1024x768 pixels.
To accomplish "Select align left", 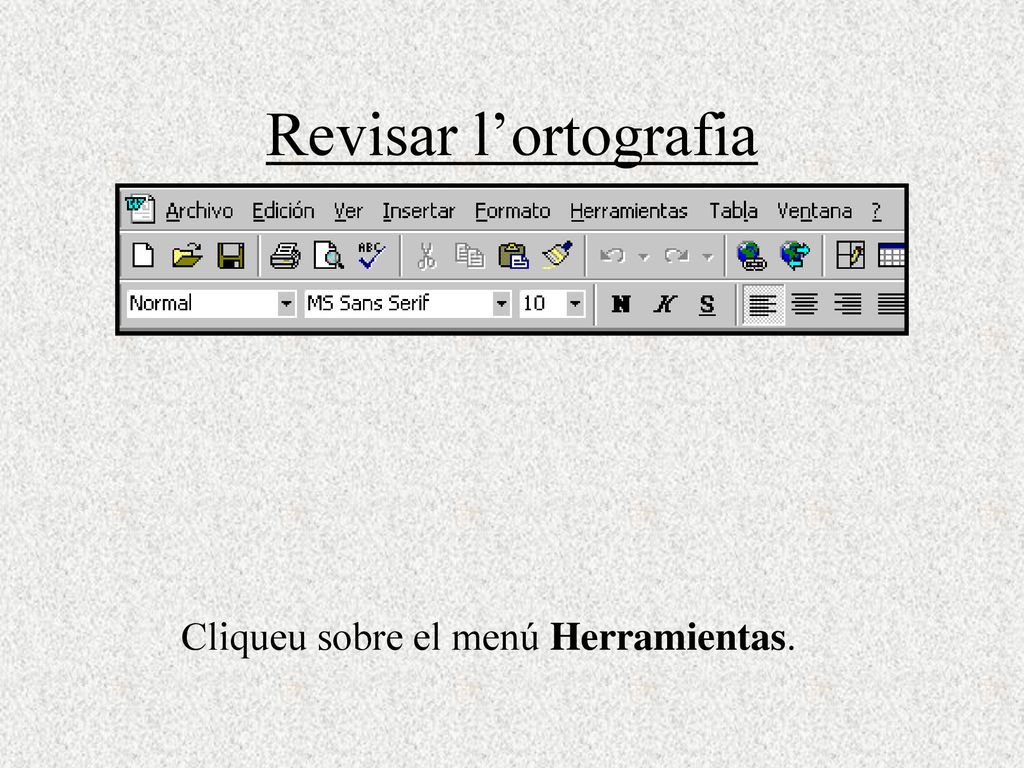I will 763,304.
